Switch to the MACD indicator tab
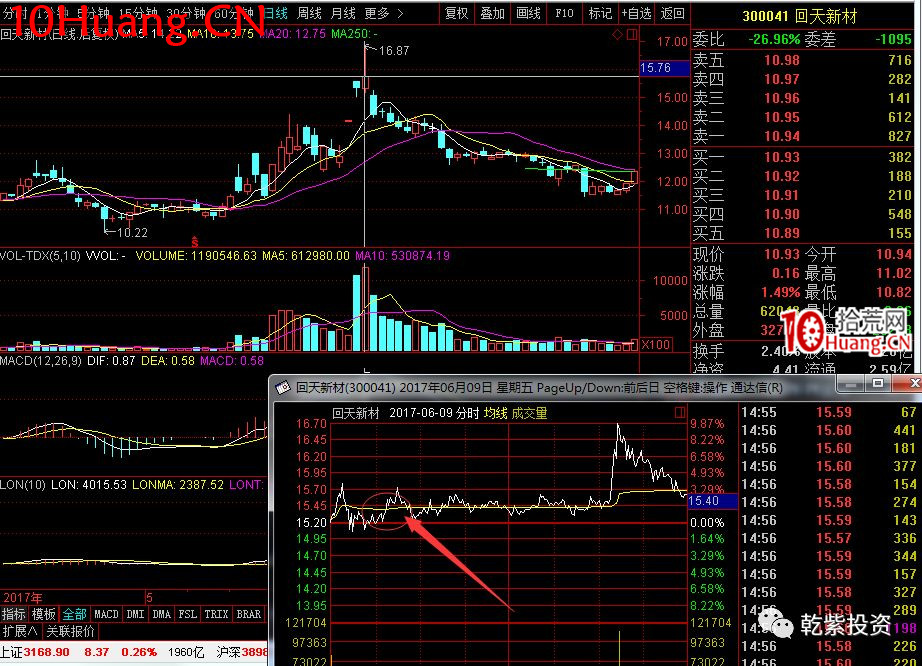This screenshot has width=922, height=666. 106,614
